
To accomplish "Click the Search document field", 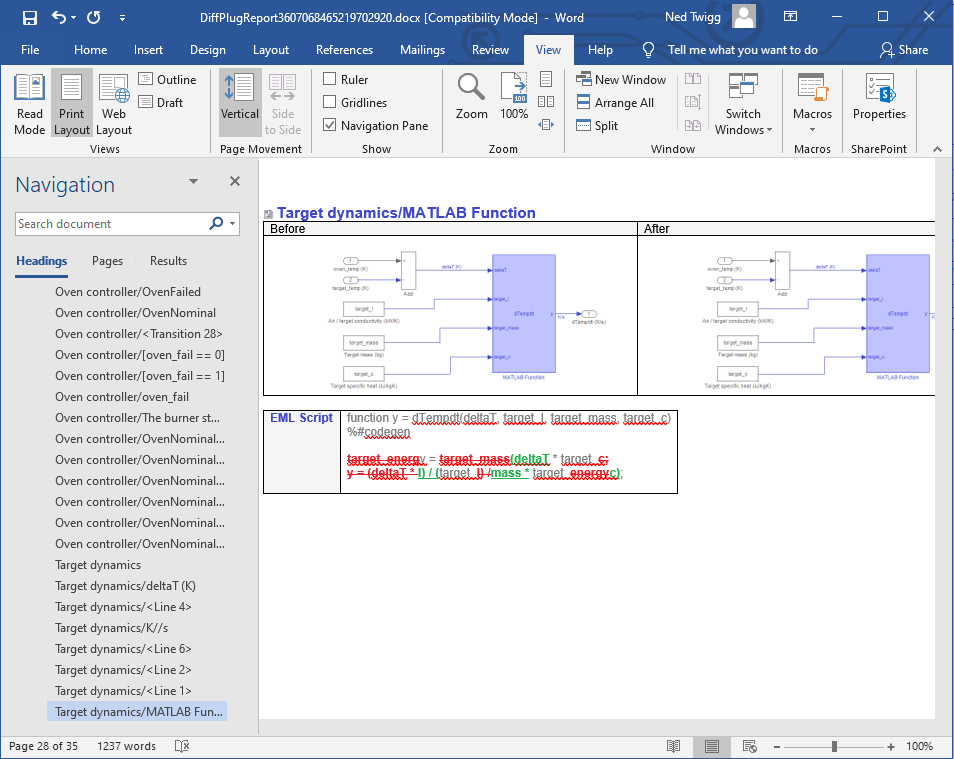I will point(110,224).
